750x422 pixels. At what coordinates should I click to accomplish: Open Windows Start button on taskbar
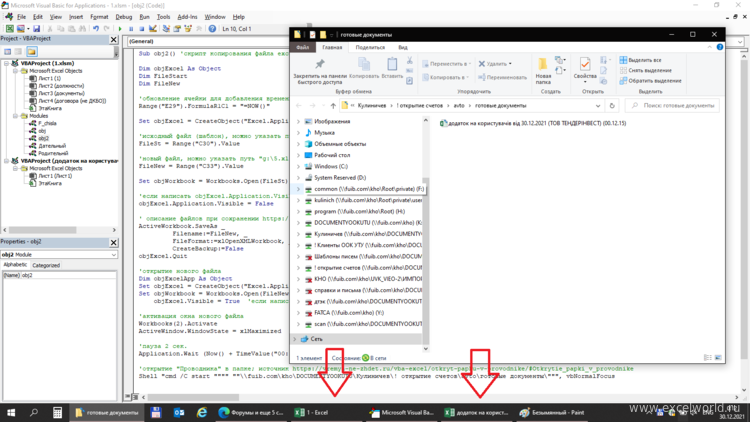(11, 412)
